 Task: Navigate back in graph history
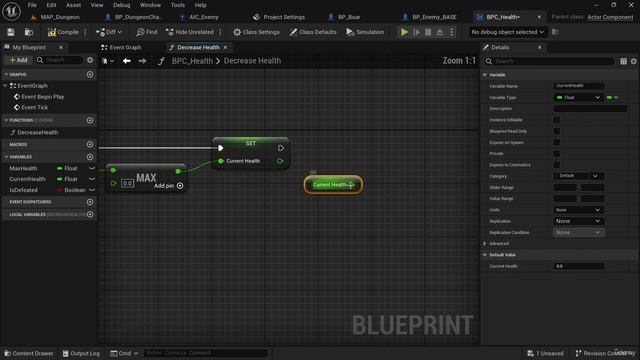(x=127, y=61)
